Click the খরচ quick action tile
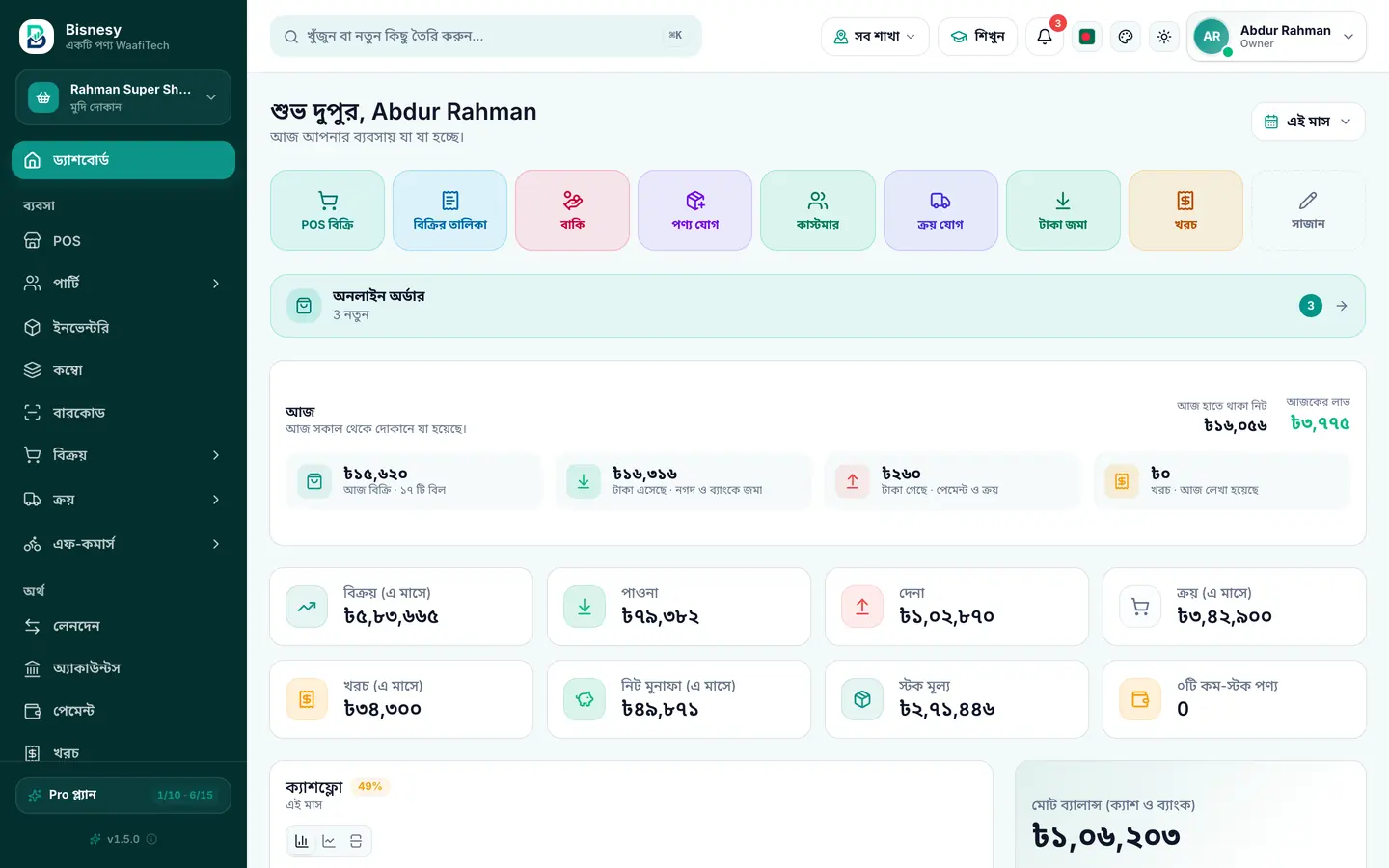Viewport: 1389px width, 868px height. (x=1185, y=210)
